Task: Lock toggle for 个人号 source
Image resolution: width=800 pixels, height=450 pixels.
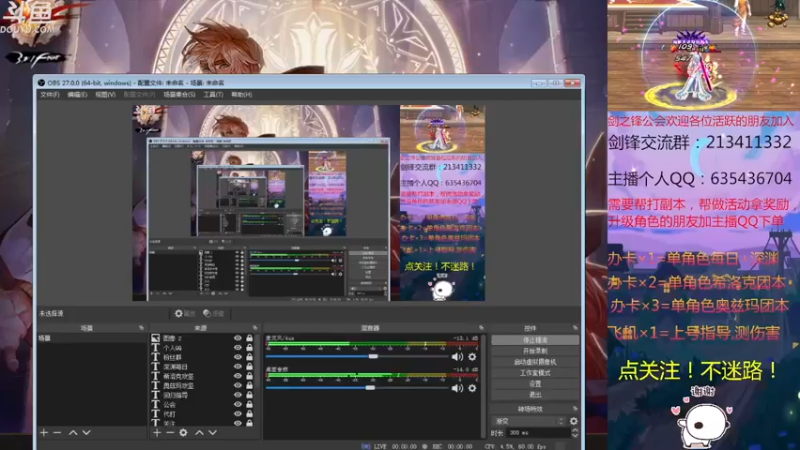Action: pos(249,347)
